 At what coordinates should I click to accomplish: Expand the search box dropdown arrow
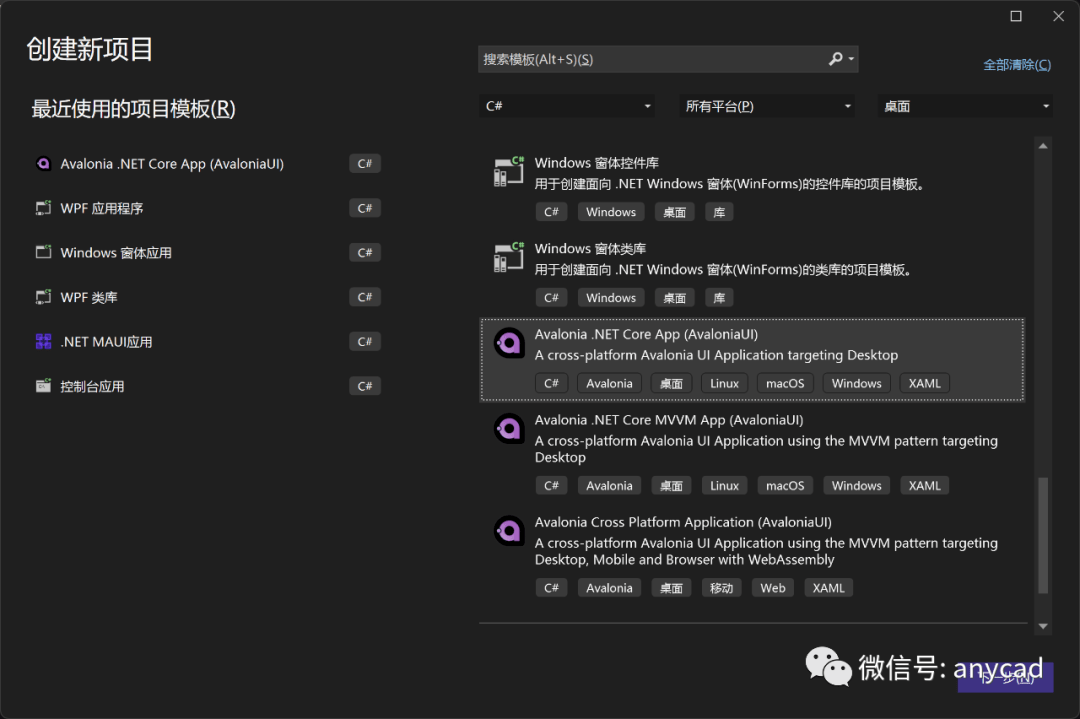click(x=852, y=59)
